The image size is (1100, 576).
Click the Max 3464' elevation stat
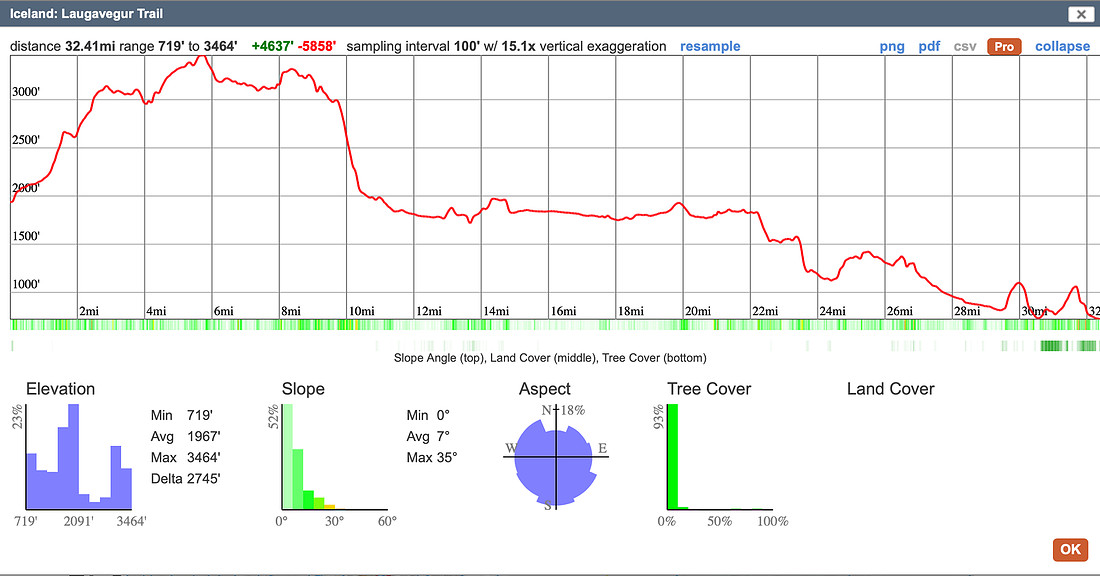(185, 457)
